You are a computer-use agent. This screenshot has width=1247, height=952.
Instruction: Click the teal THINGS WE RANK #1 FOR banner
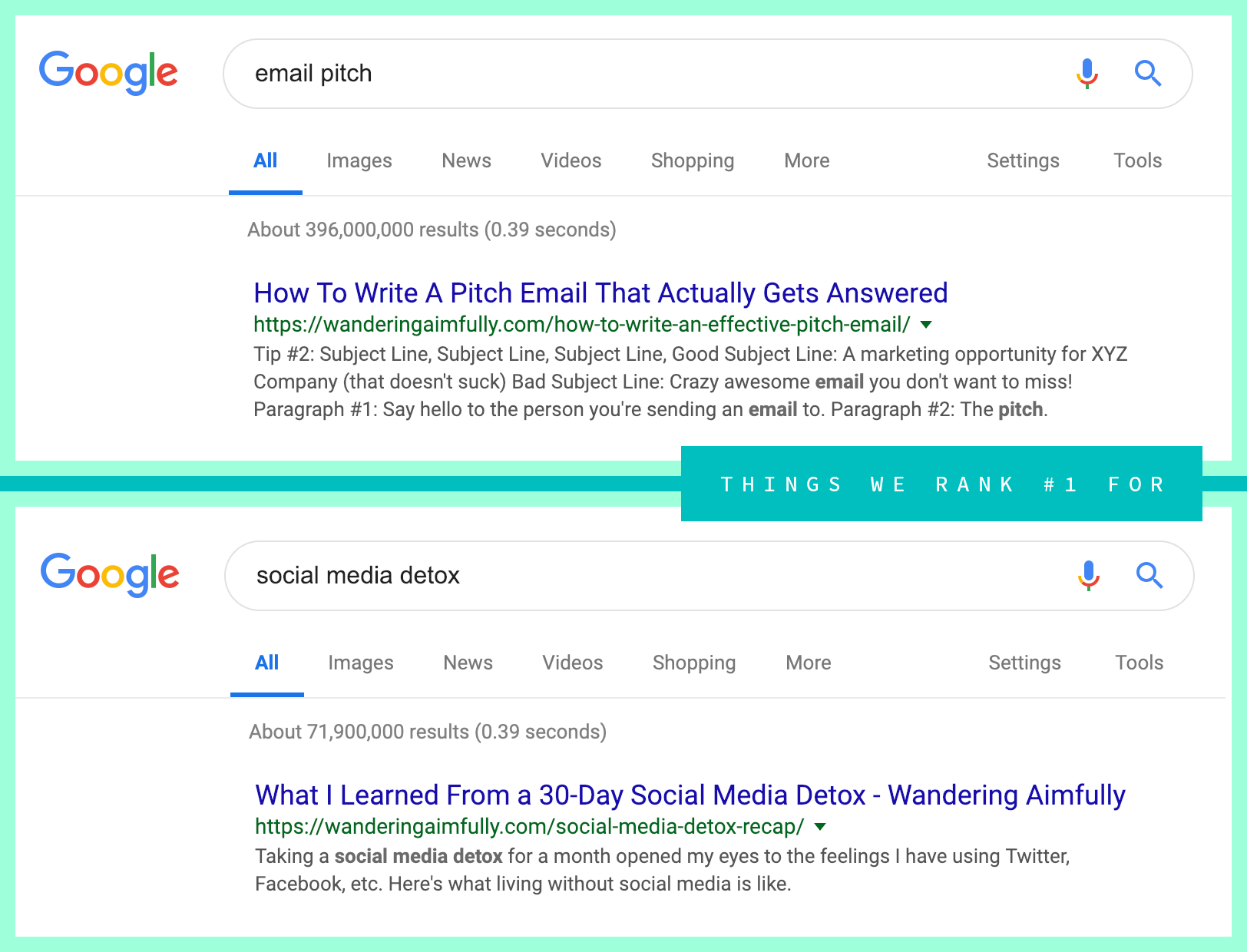(941, 484)
